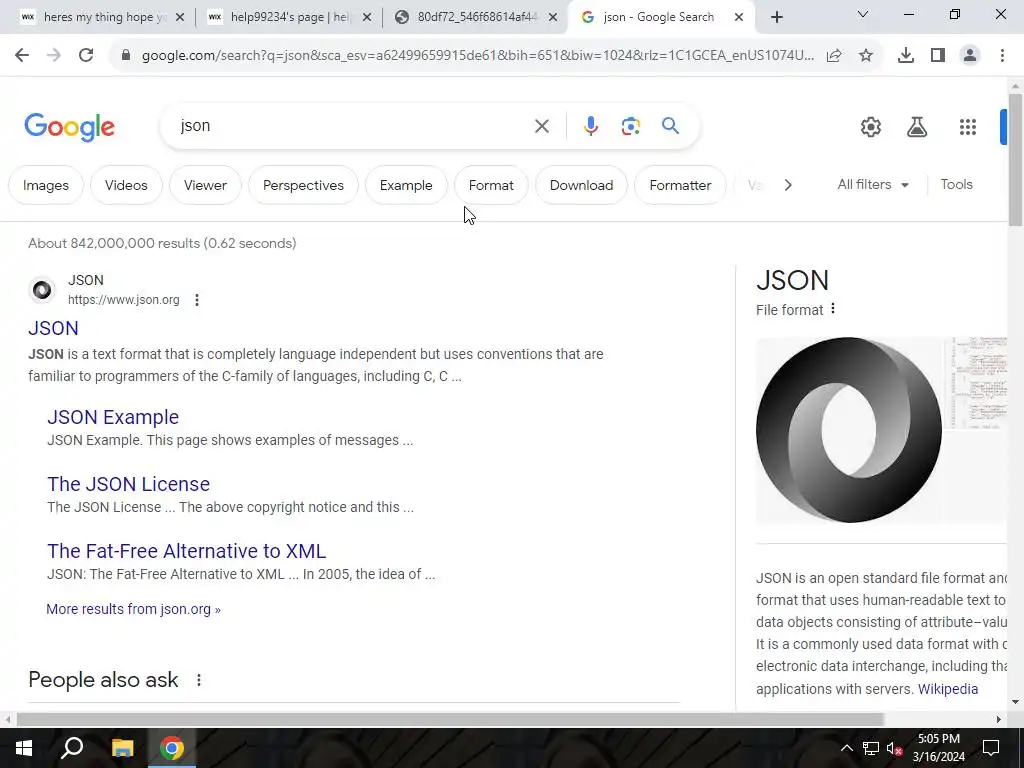Open the JSON main result link

tap(54, 328)
